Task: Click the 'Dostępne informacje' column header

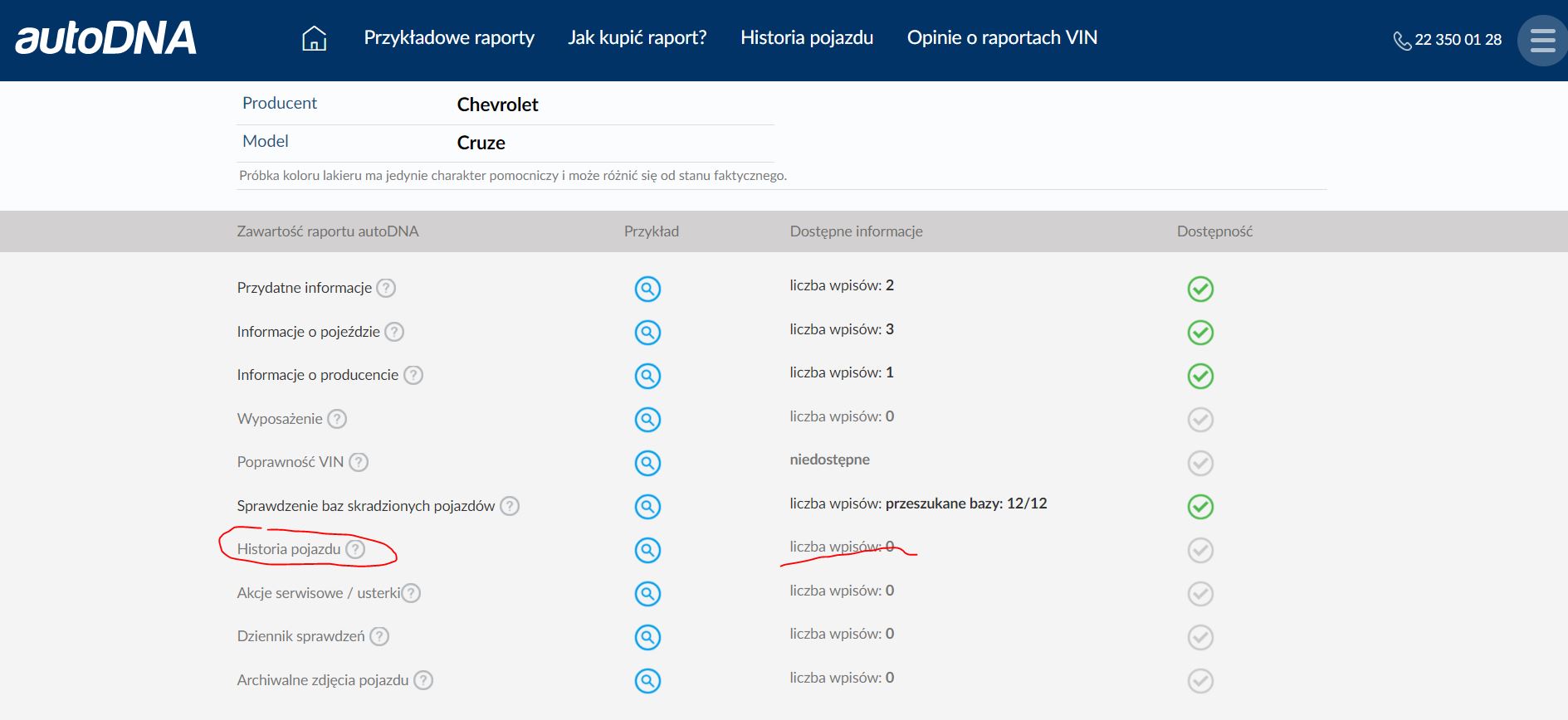Action: point(856,231)
